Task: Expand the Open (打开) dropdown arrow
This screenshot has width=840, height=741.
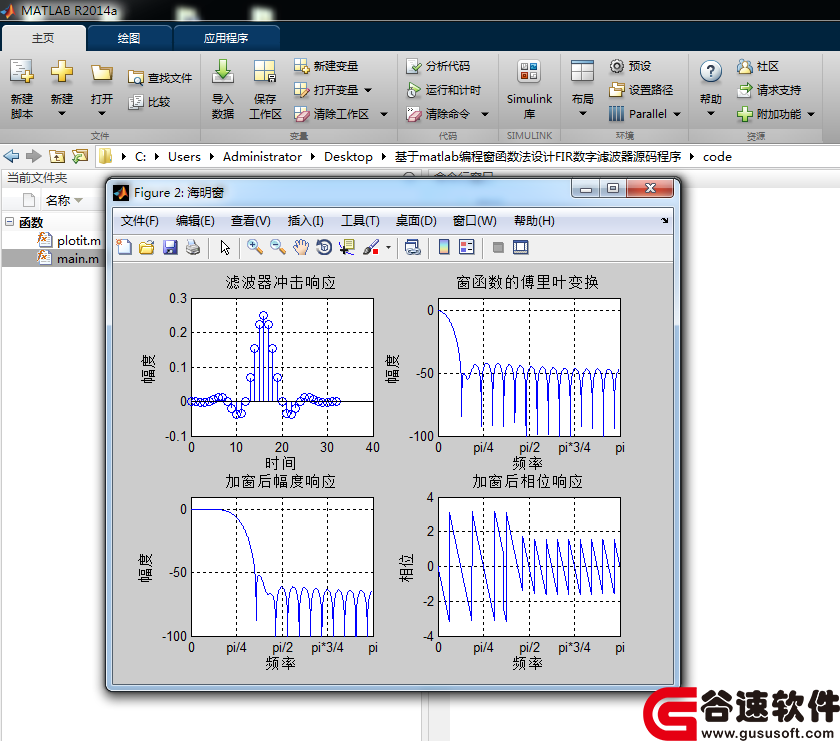Action: [x=102, y=113]
